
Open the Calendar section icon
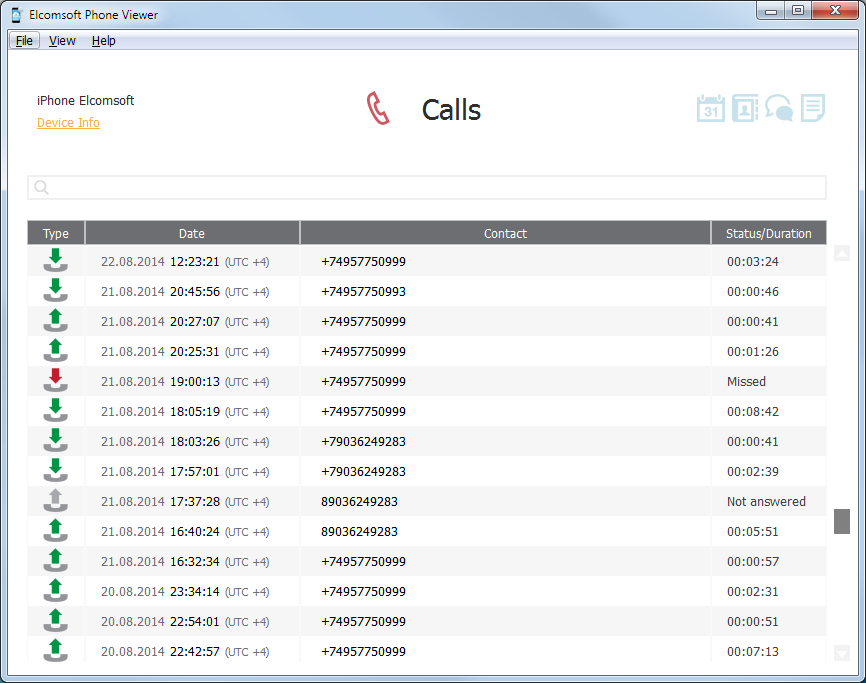[x=710, y=108]
